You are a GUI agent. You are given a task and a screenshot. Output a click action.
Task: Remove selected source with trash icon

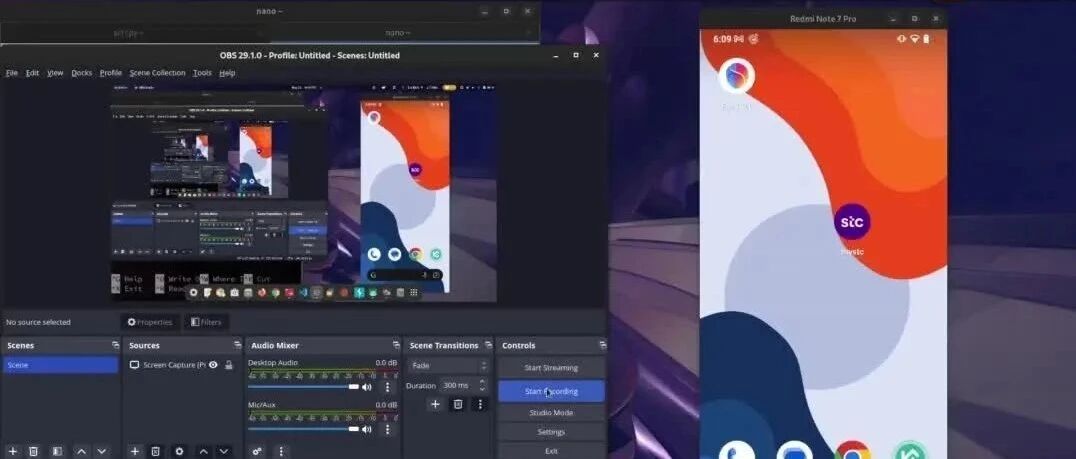[x=156, y=451]
